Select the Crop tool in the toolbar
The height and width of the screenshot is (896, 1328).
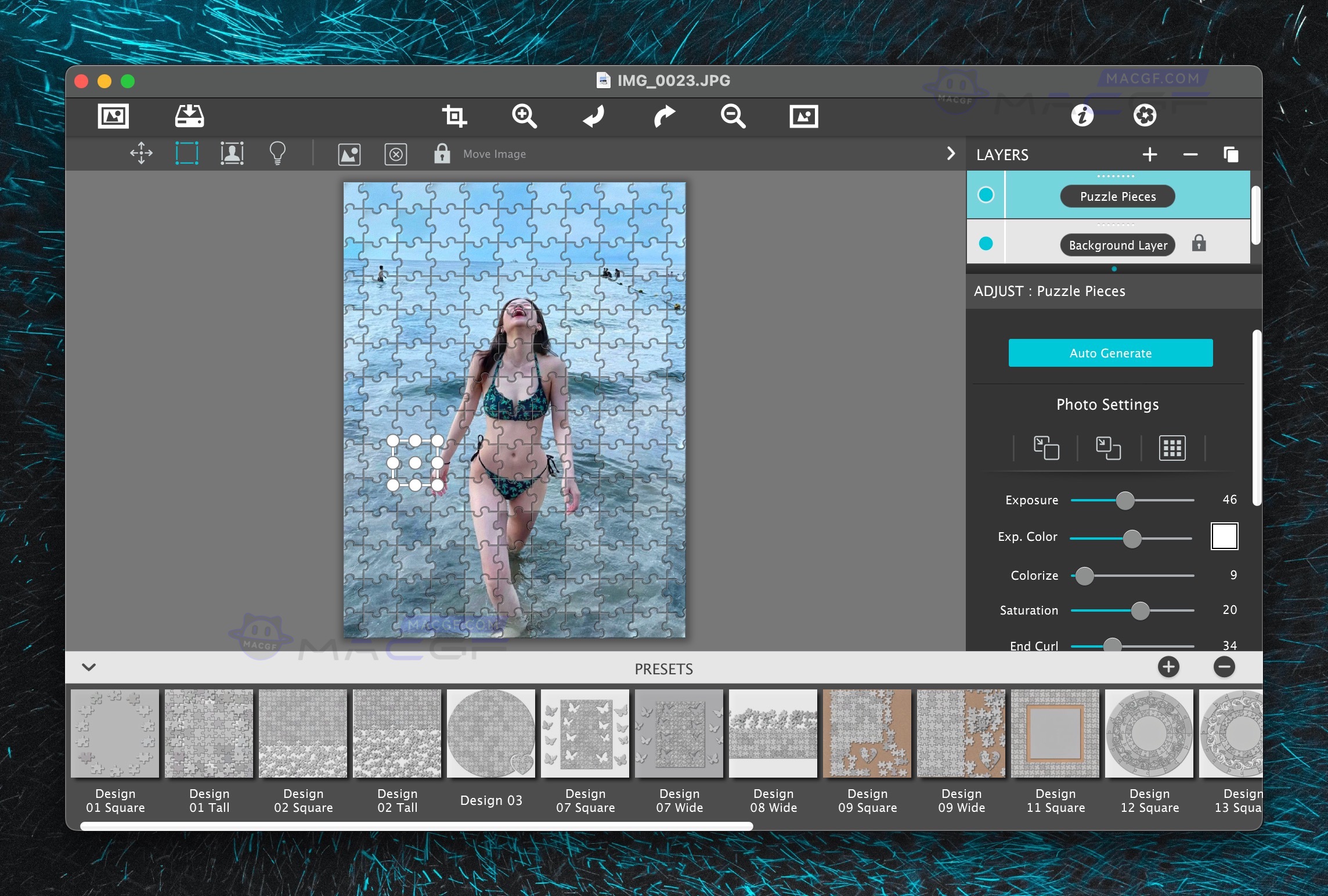pyautogui.click(x=456, y=115)
